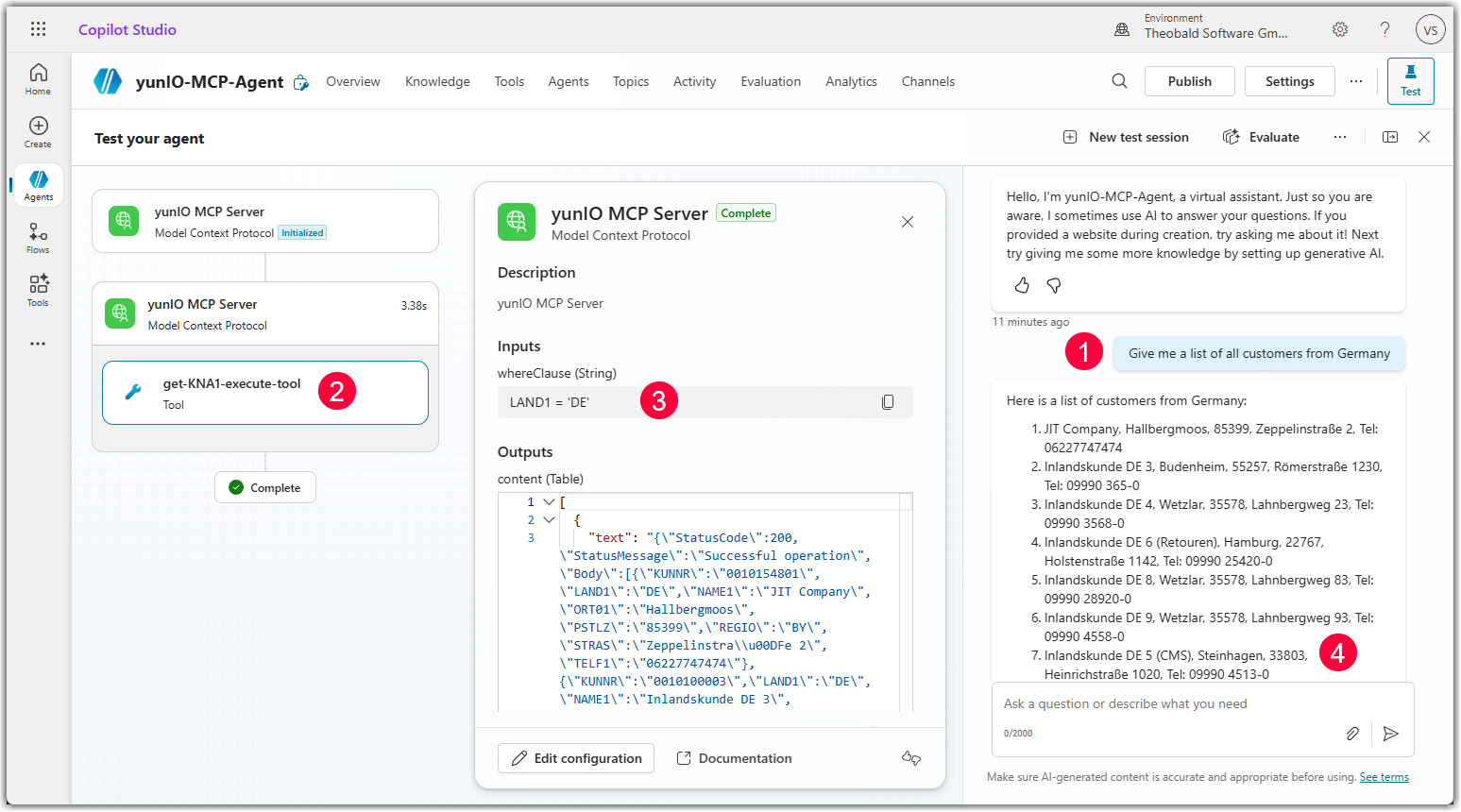
Task: Open the app launcher waffle icon
Action: (38, 29)
